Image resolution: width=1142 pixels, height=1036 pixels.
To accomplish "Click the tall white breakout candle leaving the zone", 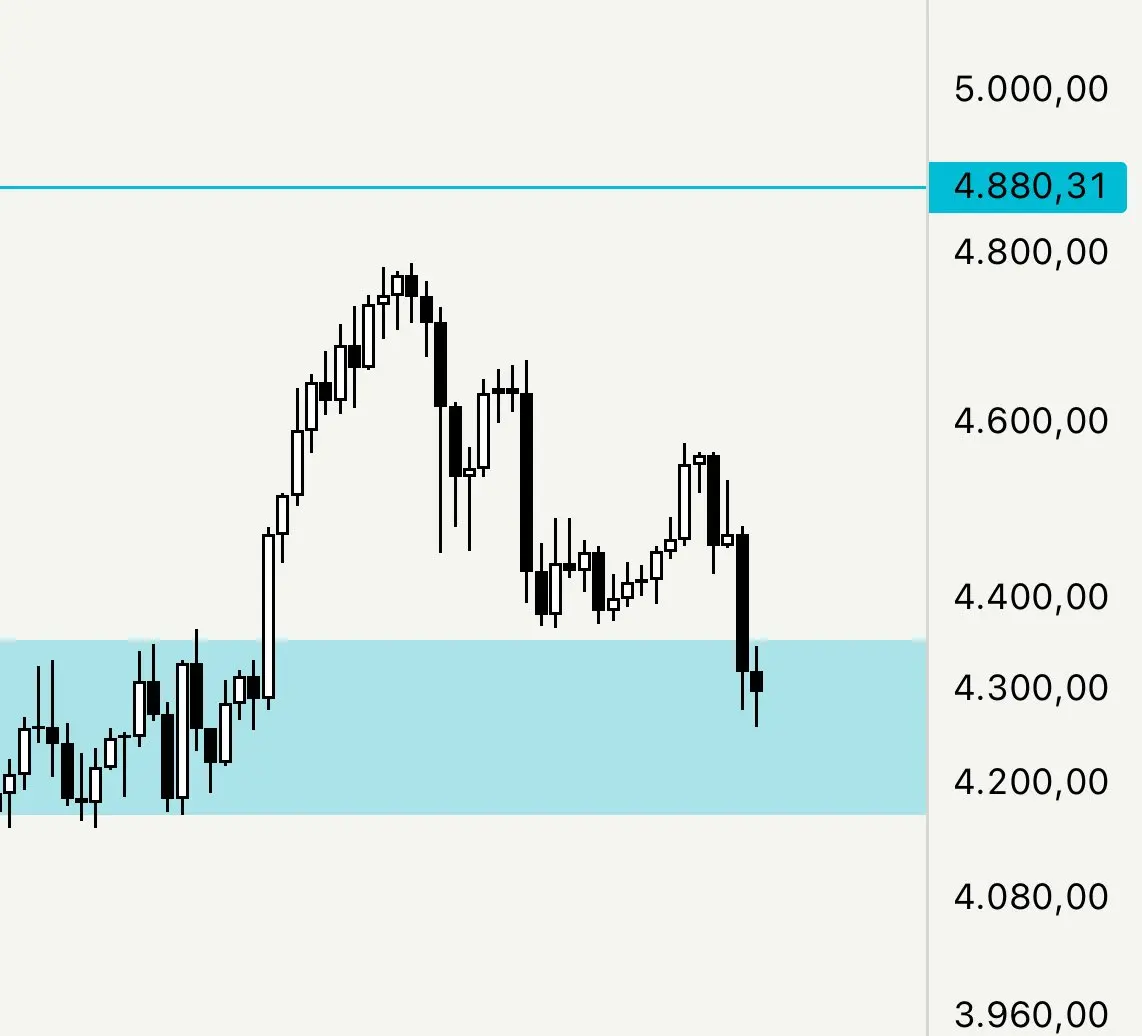I will [269, 616].
